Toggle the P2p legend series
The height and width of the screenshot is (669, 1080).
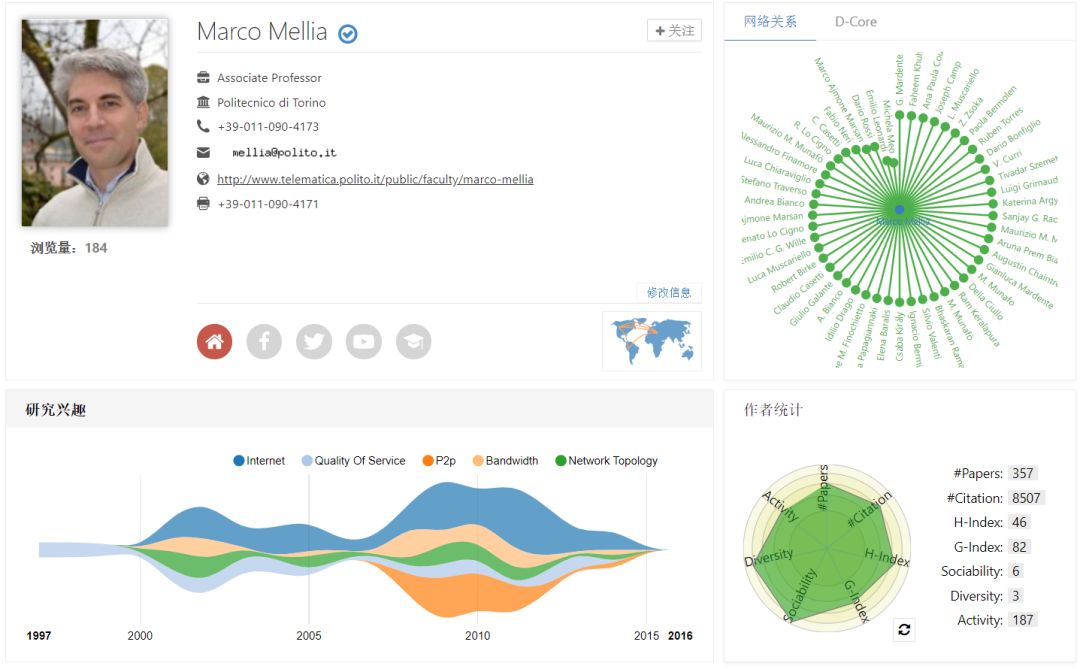[x=438, y=461]
